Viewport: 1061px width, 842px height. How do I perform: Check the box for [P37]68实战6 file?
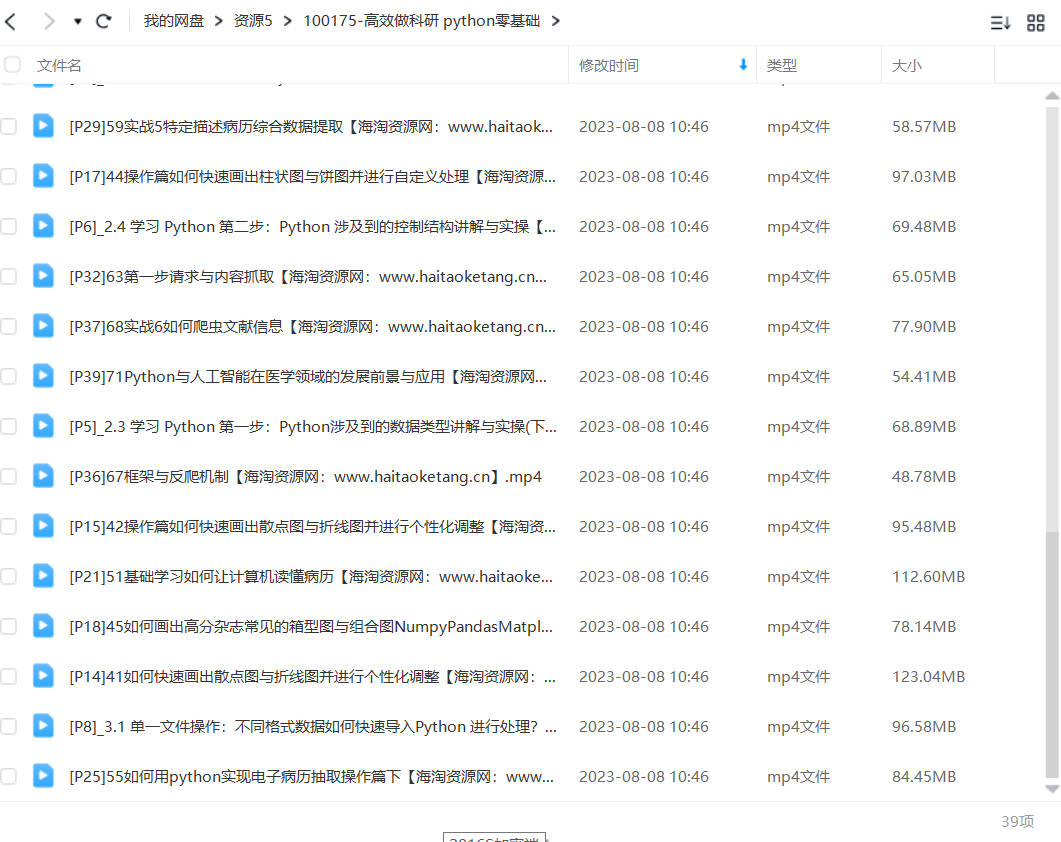coord(8,326)
